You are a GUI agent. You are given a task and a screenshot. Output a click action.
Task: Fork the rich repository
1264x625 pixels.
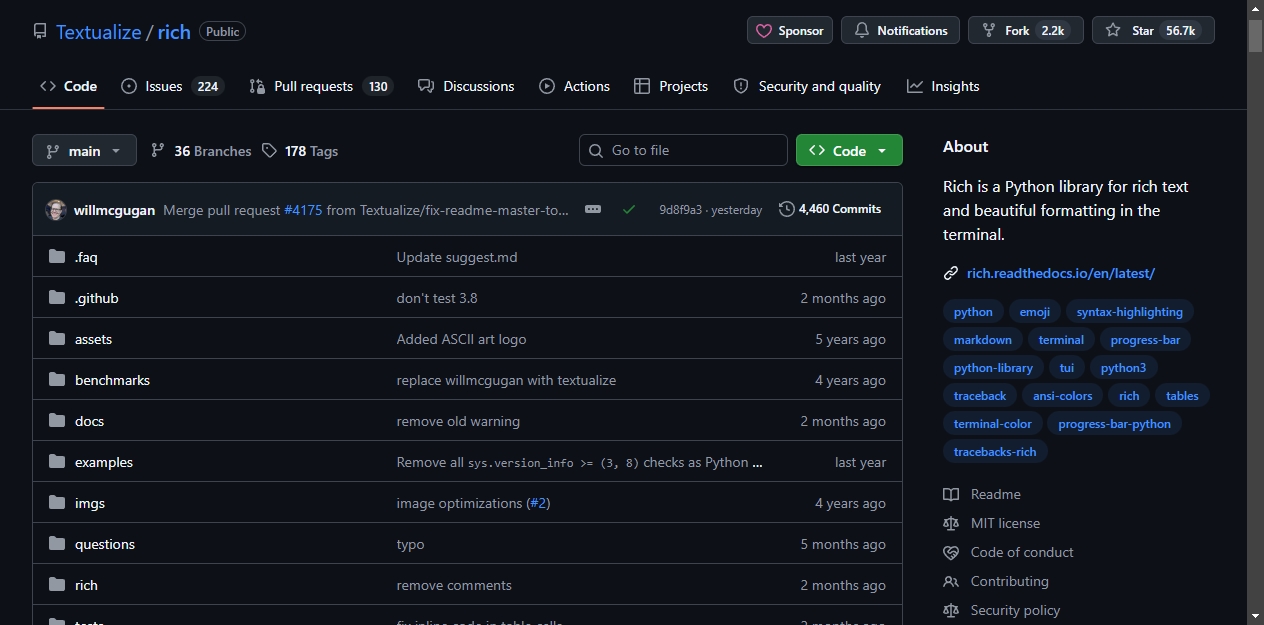click(x=1026, y=30)
